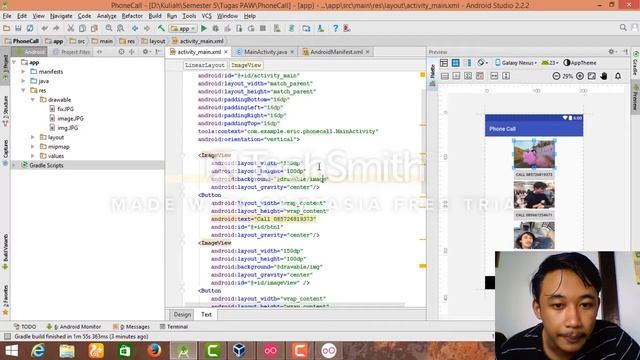Click the LinearLayout breadcrumb

[x=204, y=65]
